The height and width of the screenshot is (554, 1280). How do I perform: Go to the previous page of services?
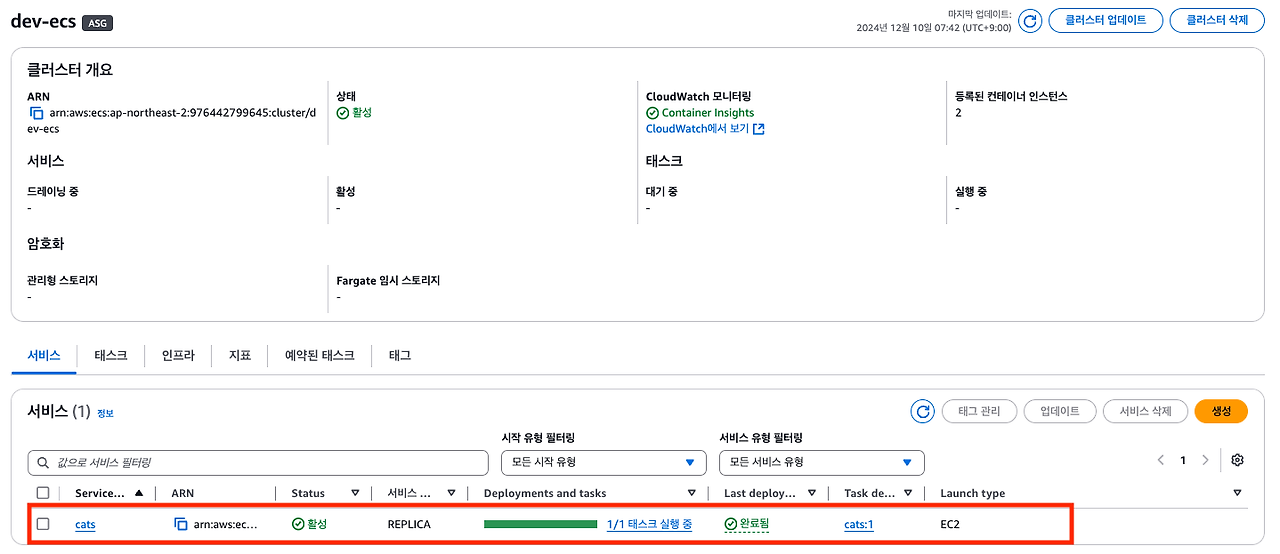(x=1161, y=460)
